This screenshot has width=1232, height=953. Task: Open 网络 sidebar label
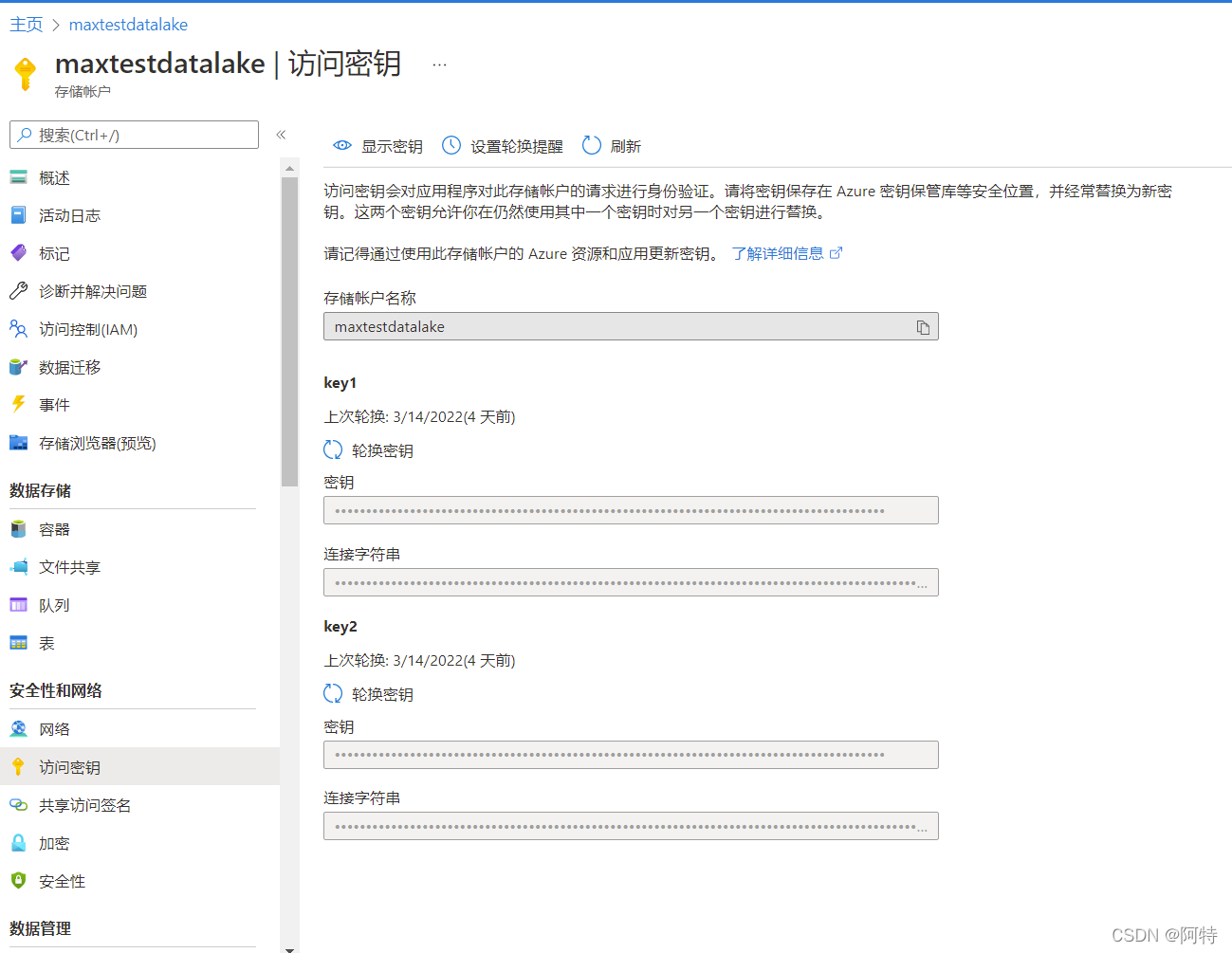click(x=54, y=729)
